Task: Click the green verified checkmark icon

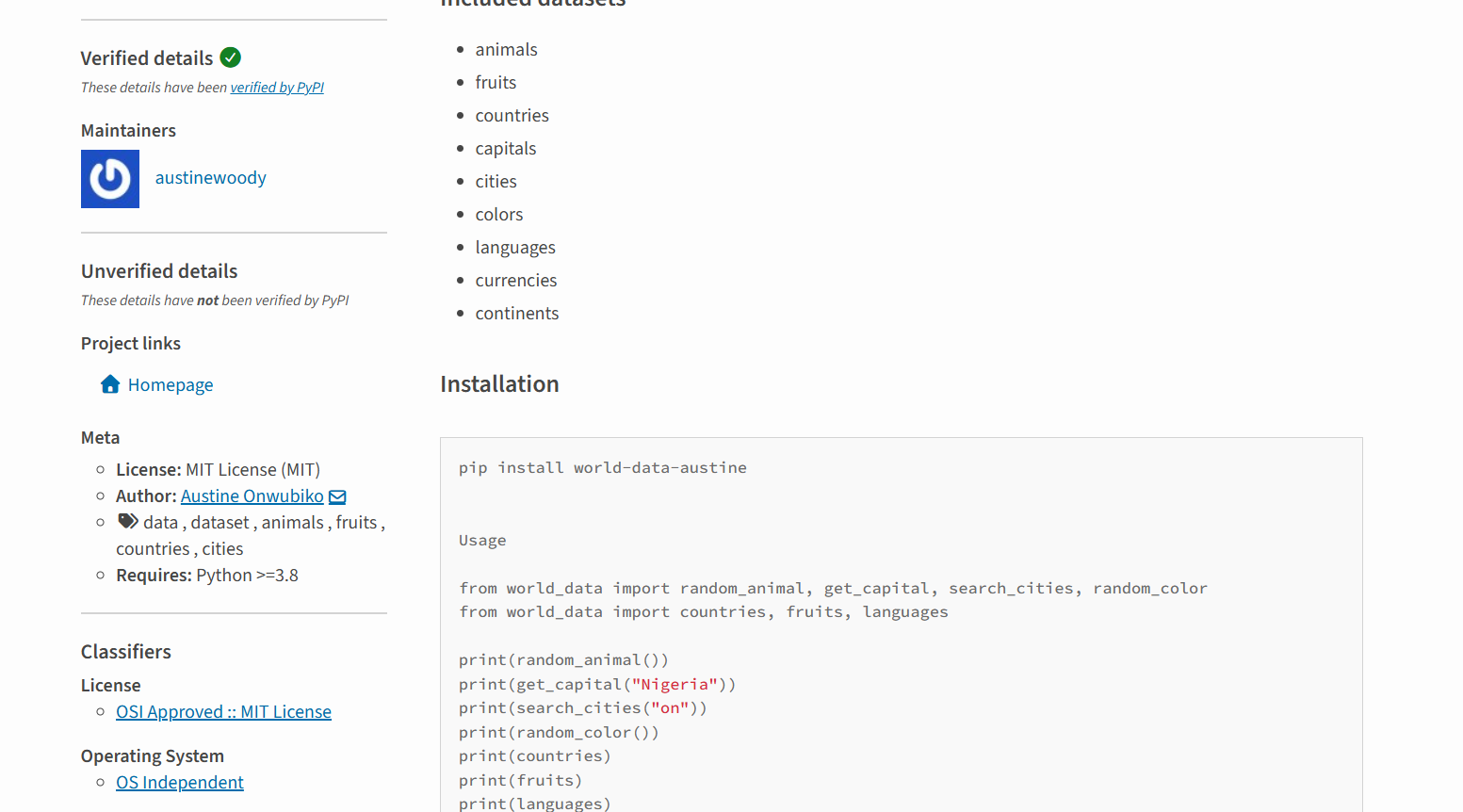Action: (230, 57)
